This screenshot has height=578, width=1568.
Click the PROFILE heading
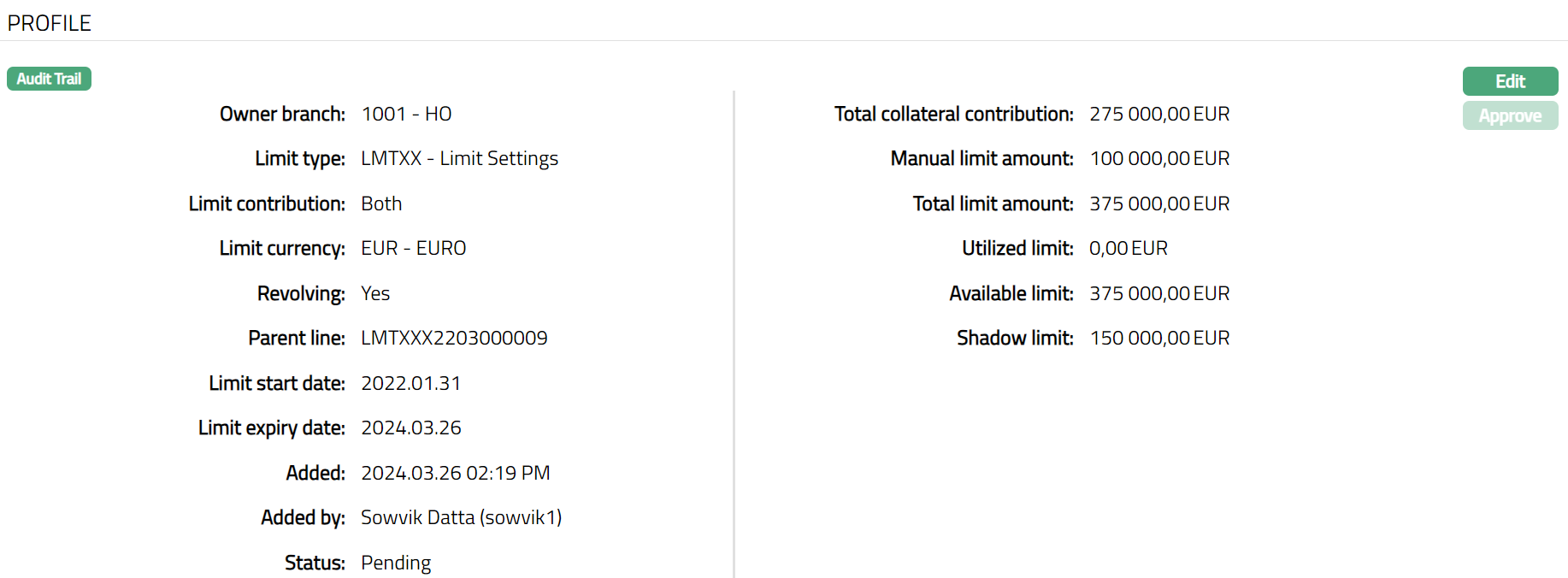[49, 23]
